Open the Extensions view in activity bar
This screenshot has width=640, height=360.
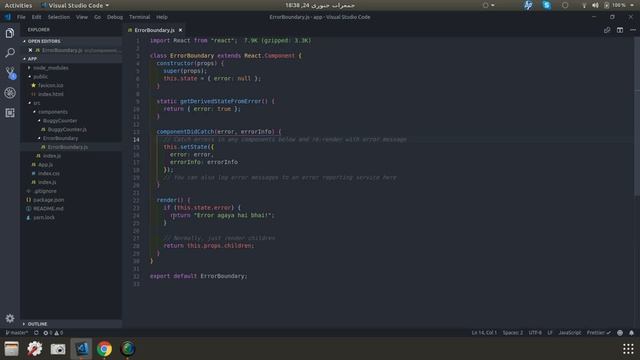10,113
